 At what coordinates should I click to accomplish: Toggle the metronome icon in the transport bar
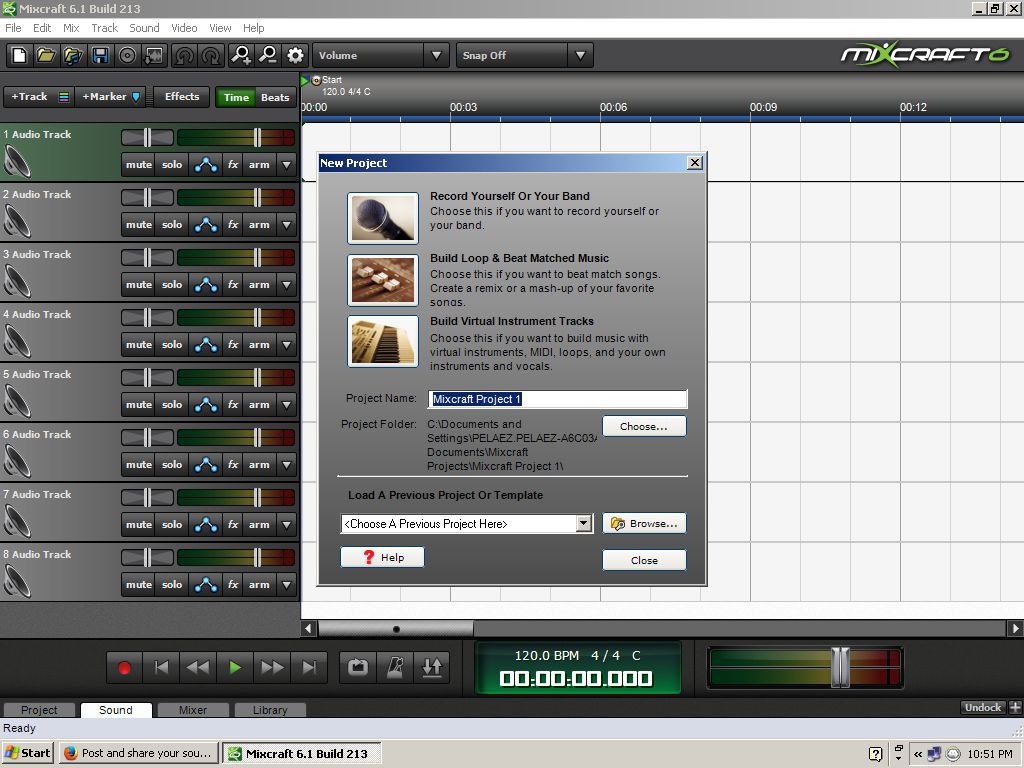coord(395,667)
